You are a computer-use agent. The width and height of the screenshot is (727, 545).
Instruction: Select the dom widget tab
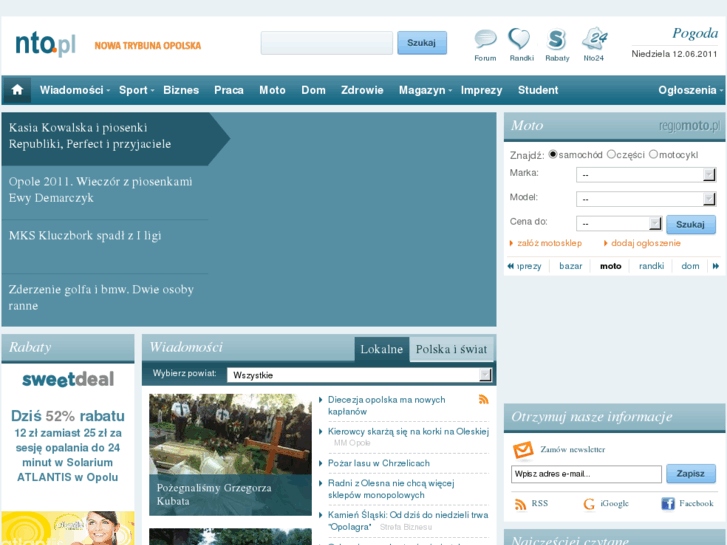690,266
